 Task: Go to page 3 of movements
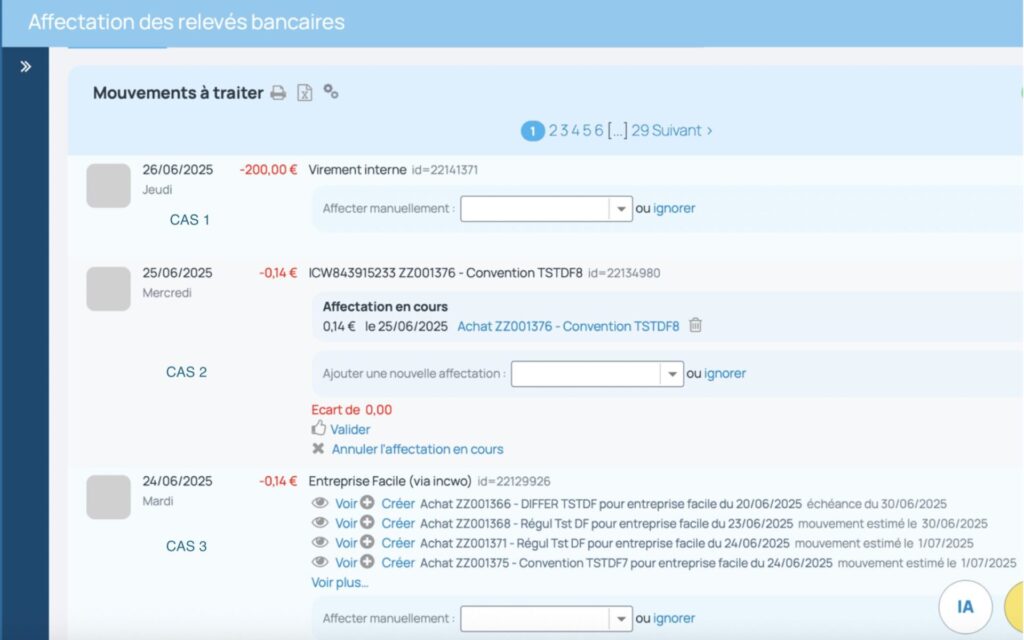(x=564, y=130)
